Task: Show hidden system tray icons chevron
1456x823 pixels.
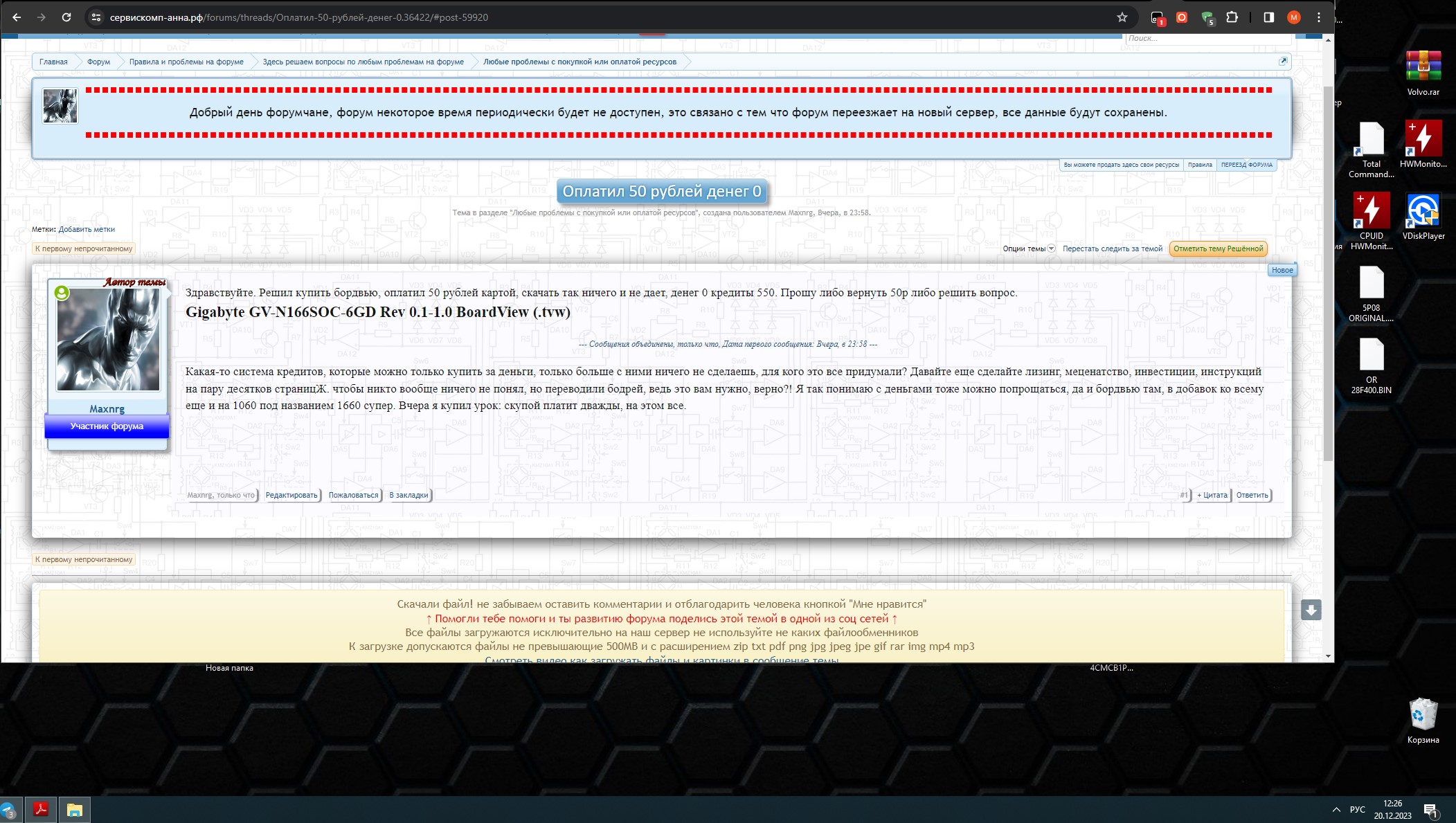Action: pyautogui.click(x=1336, y=809)
